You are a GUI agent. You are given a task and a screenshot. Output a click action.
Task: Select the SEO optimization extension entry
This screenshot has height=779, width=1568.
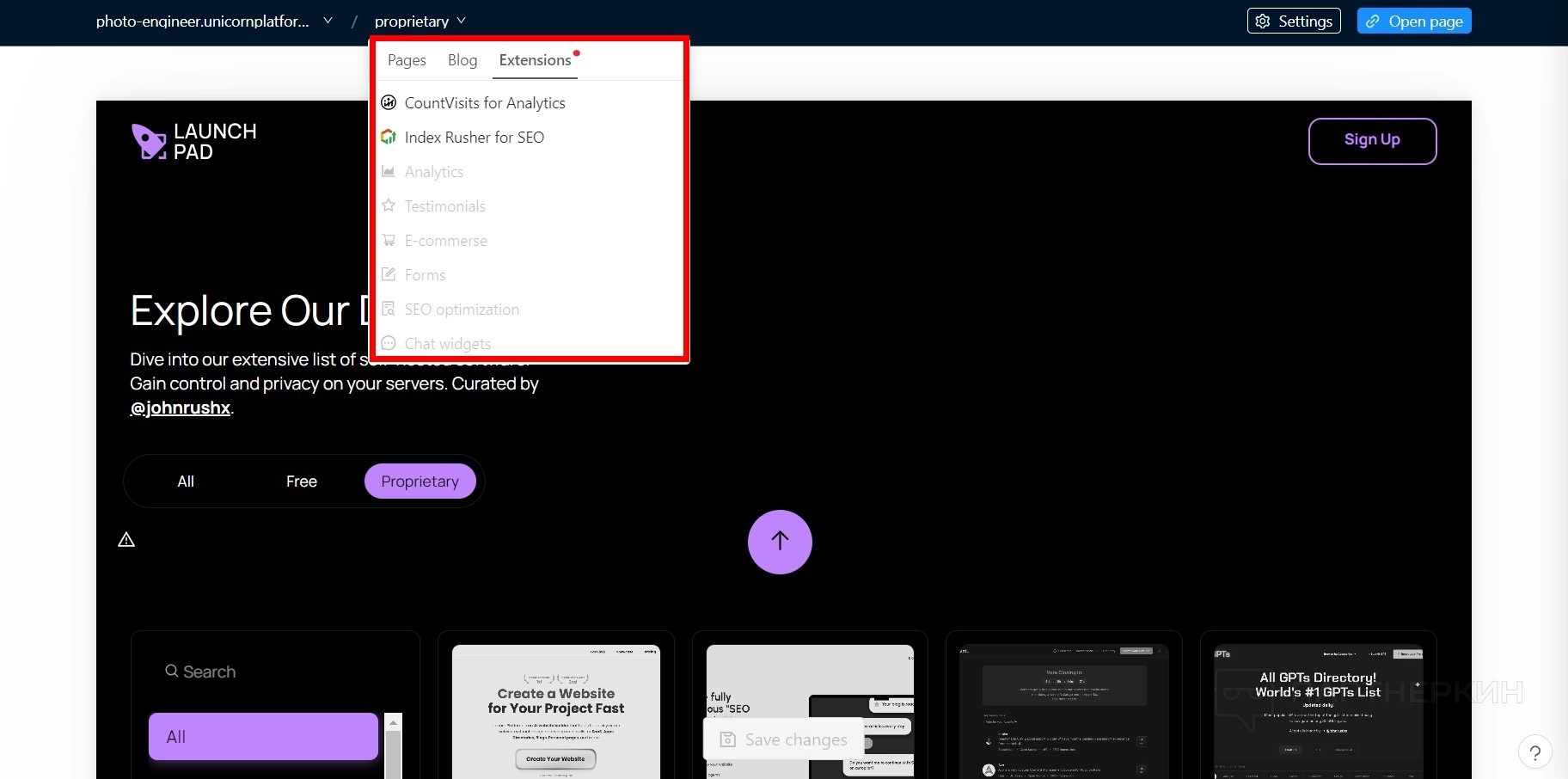(462, 310)
